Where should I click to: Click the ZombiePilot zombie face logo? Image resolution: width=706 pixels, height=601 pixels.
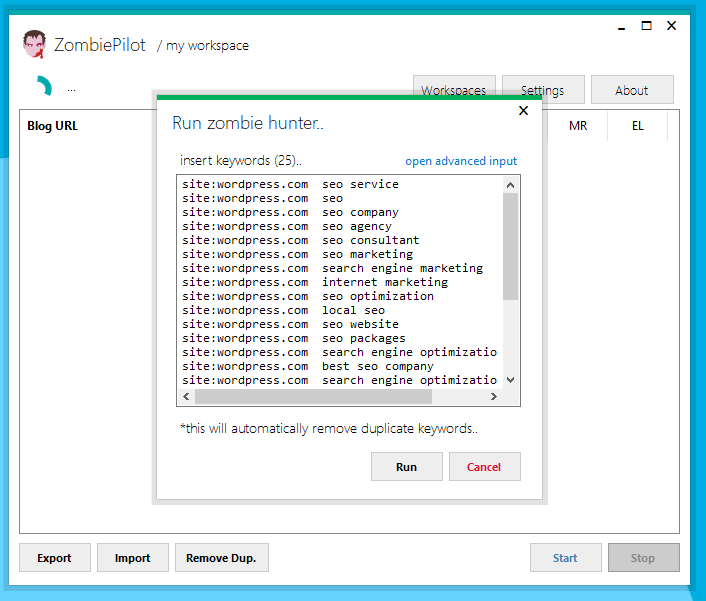click(x=35, y=44)
